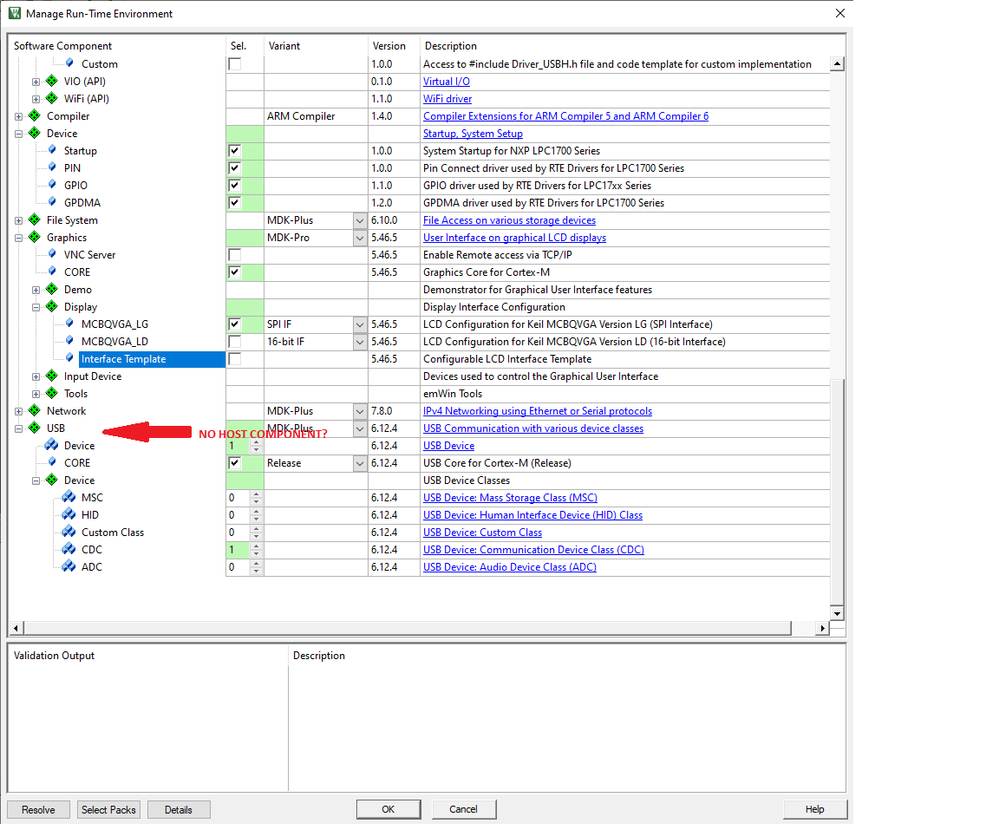Uncheck the GPDMA driver checkbox
This screenshot has height=824, width=999.
pyautogui.click(x=234, y=203)
